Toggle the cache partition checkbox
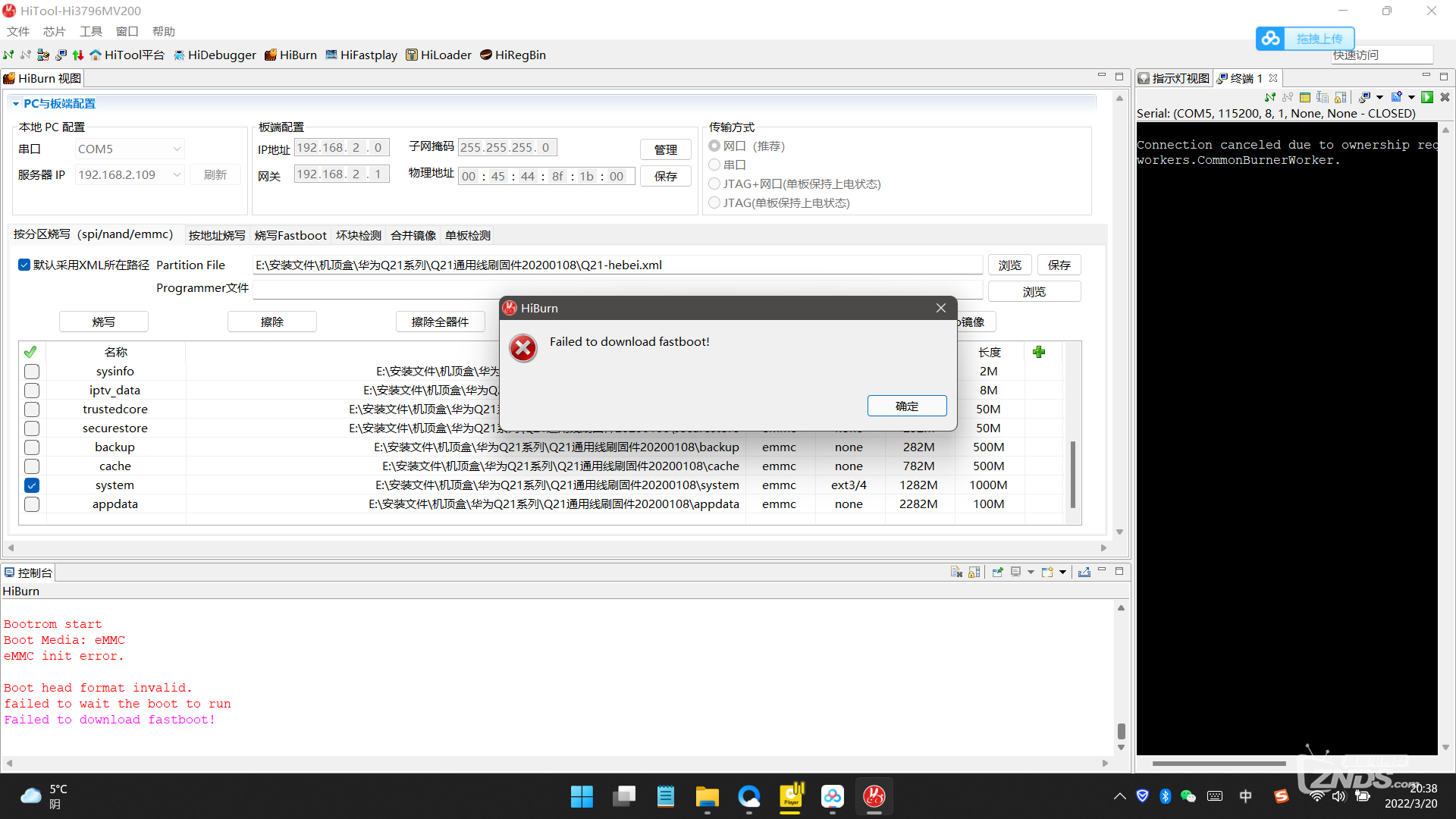 tap(32, 466)
